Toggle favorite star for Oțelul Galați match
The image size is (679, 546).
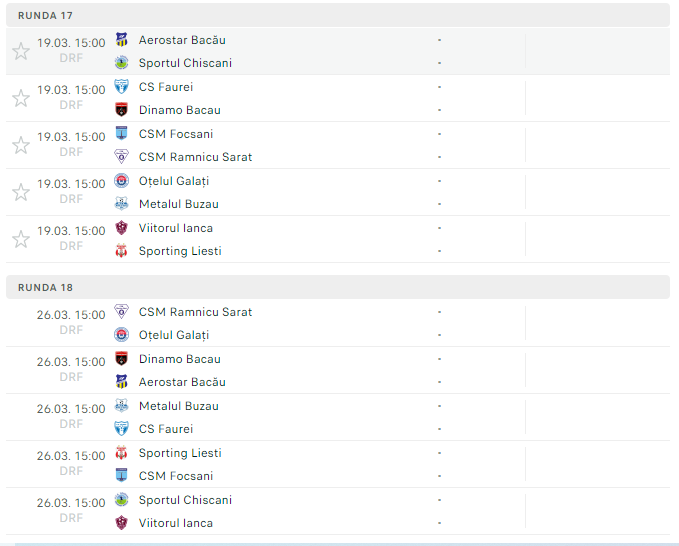pyautogui.click(x=21, y=192)
